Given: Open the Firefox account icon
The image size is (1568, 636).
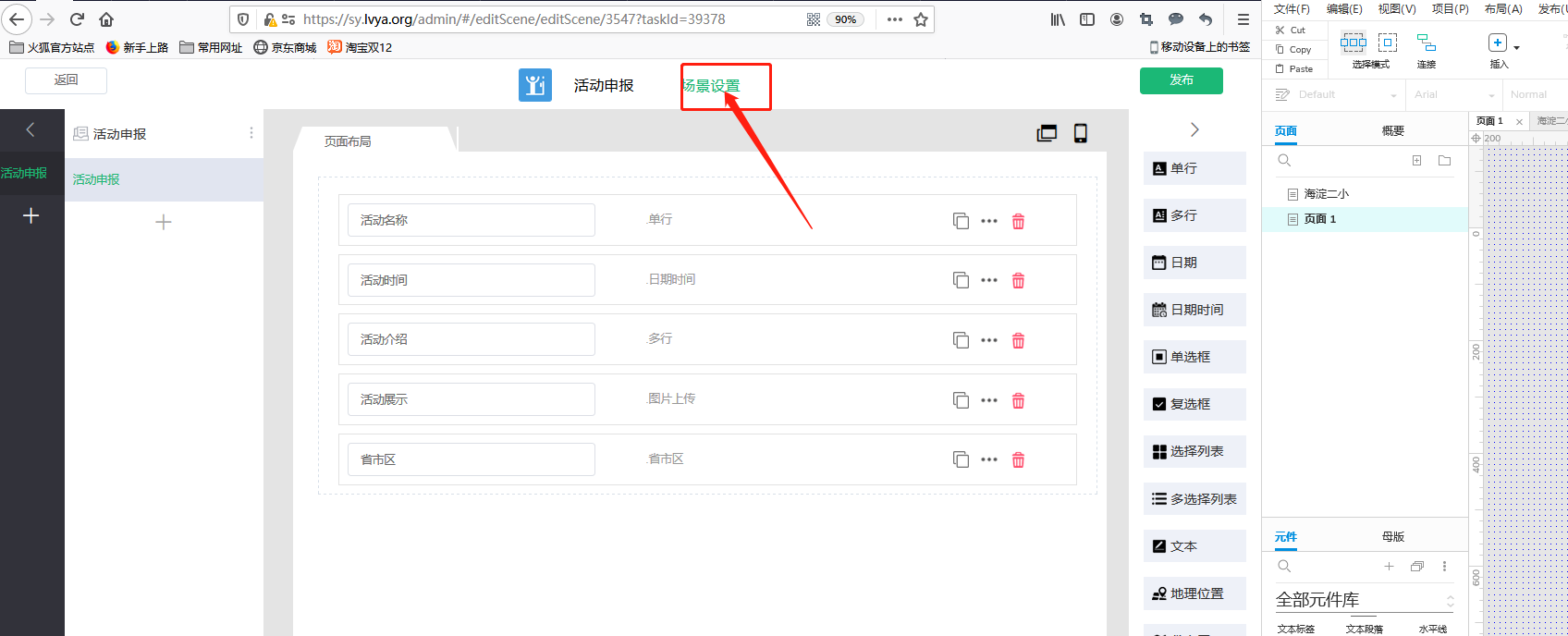Looking at the screenshot, I should coord(1117,19).
